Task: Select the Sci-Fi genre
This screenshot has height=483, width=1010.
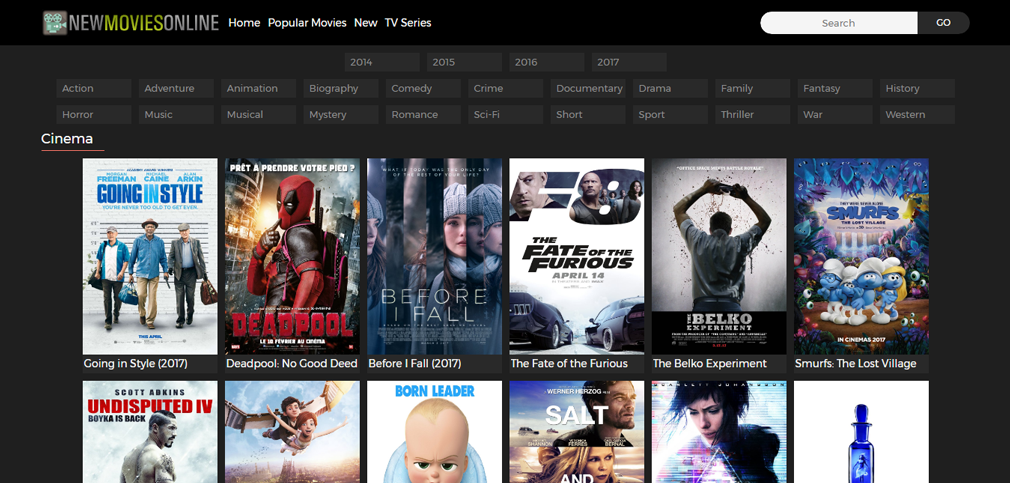Action: 506,115
